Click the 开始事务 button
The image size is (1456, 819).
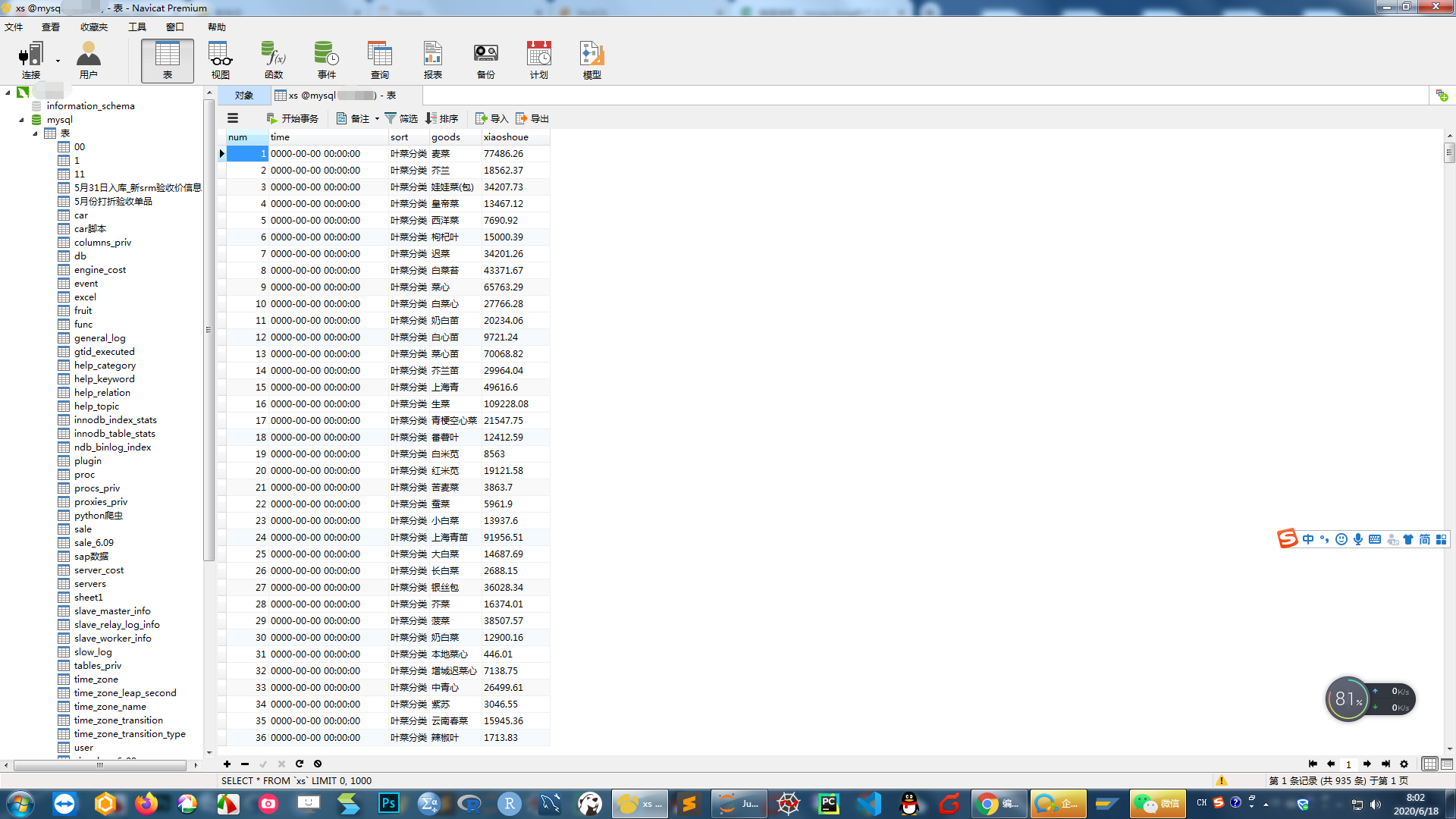point(293,118)
